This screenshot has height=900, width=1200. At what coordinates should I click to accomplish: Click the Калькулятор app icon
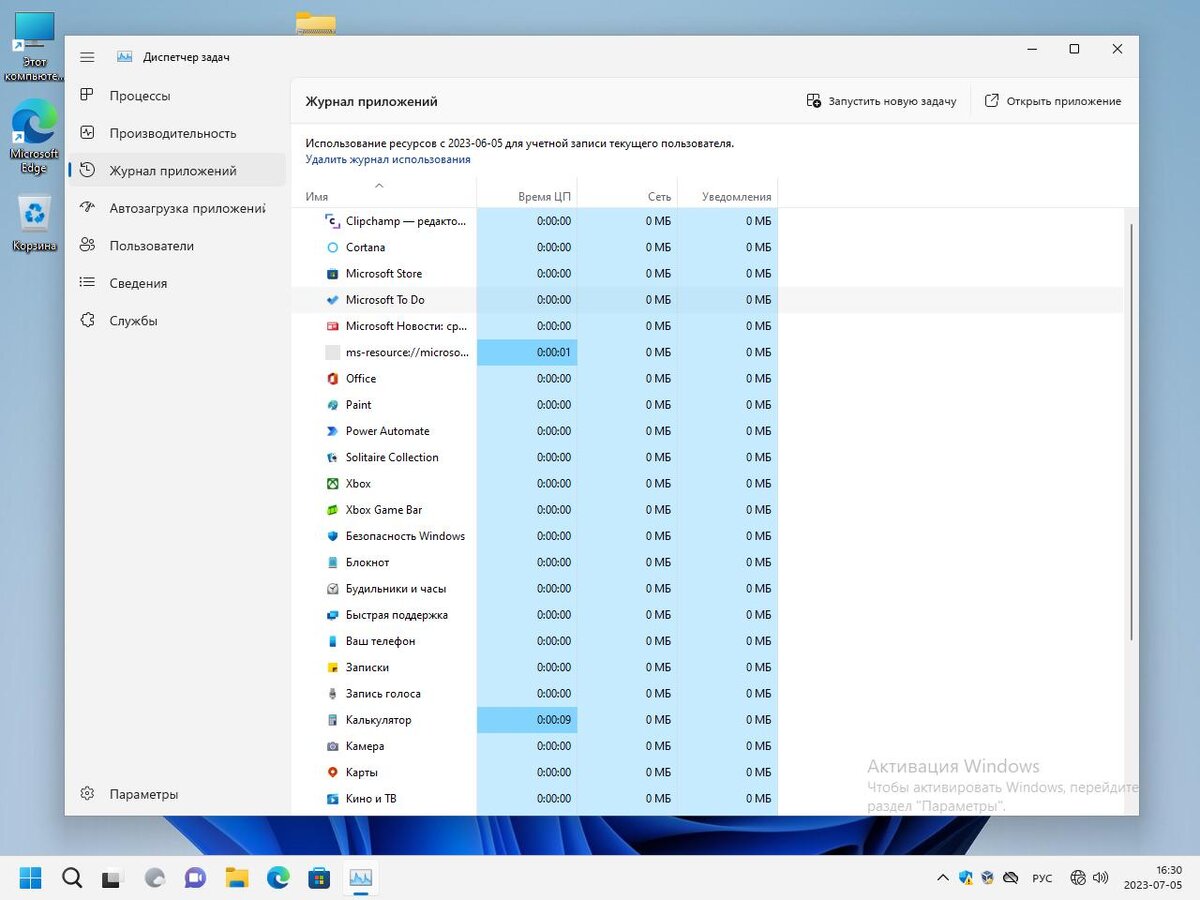(x=333, y=720)
